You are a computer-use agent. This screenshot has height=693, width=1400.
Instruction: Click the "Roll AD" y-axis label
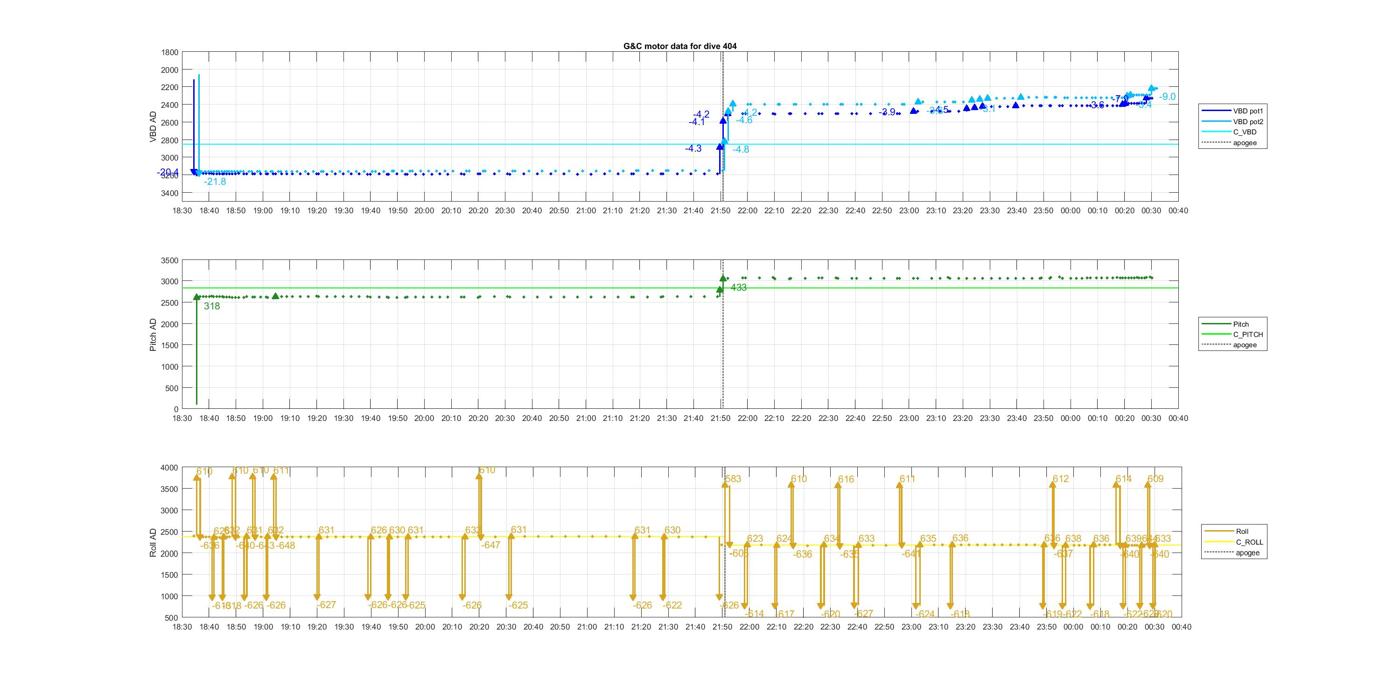coord(154,542)
